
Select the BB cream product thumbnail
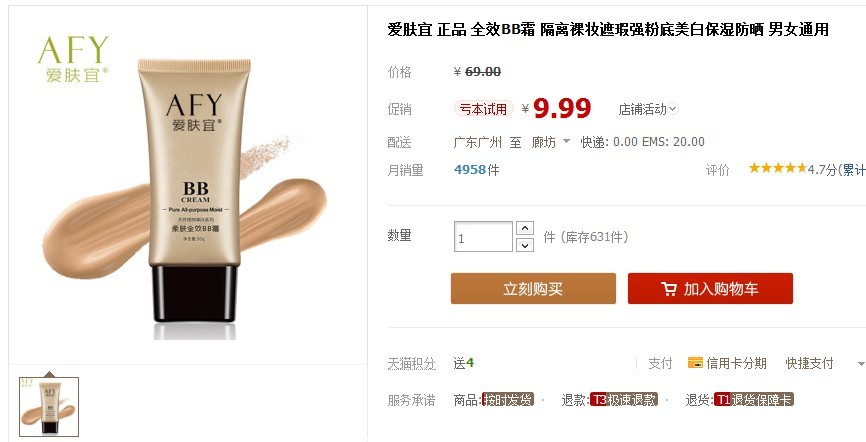(49, 407)
